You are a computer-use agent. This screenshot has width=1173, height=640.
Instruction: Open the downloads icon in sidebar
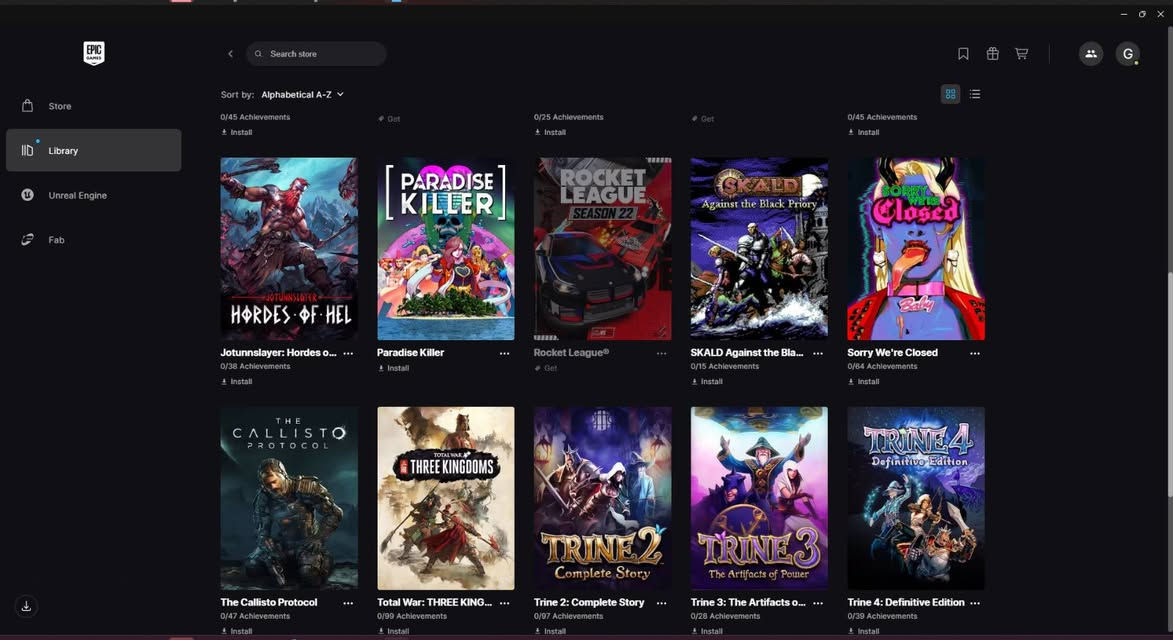[x=26, y=606]
